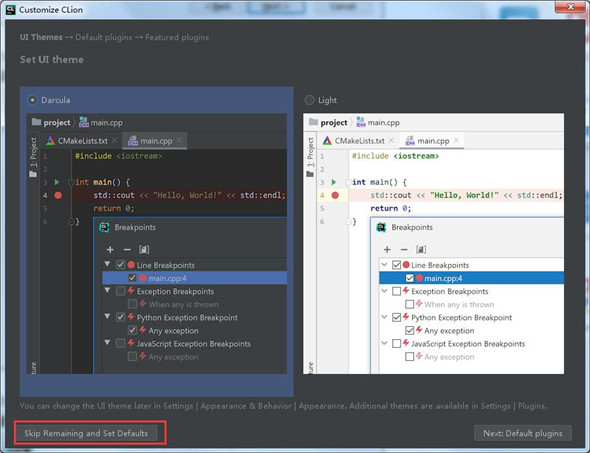This screenshot has width=590, height=453.
Task: Click the remove breakpoint minus icon in Darcula
Action: click(127, 249)
